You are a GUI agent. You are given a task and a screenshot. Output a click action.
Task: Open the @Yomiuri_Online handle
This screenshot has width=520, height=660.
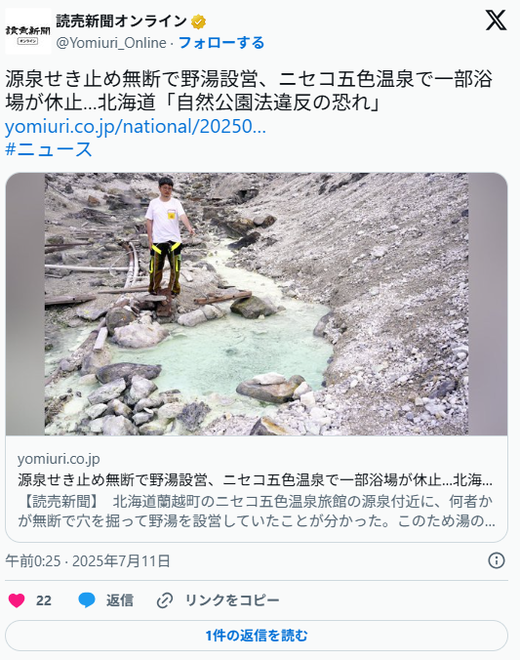click(111, 43)
